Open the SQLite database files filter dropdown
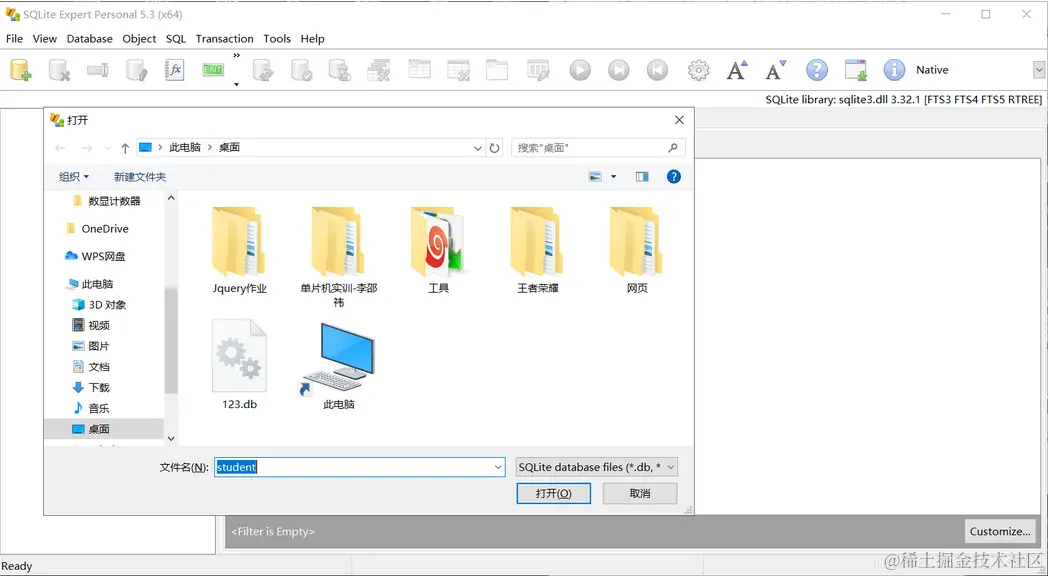Viewport: 1050px width, 577px height. pyautogui.click(x=597, y=467)
